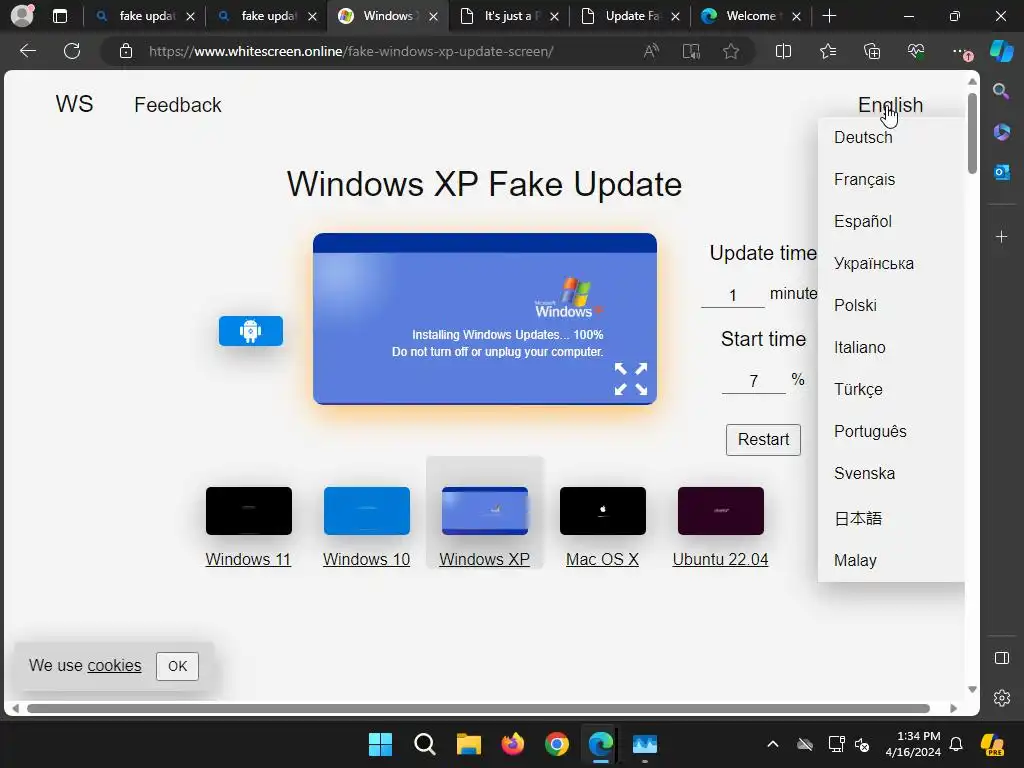Open the Edge sidebar search icon
Screen dimensions: 1024x768
1001,91
